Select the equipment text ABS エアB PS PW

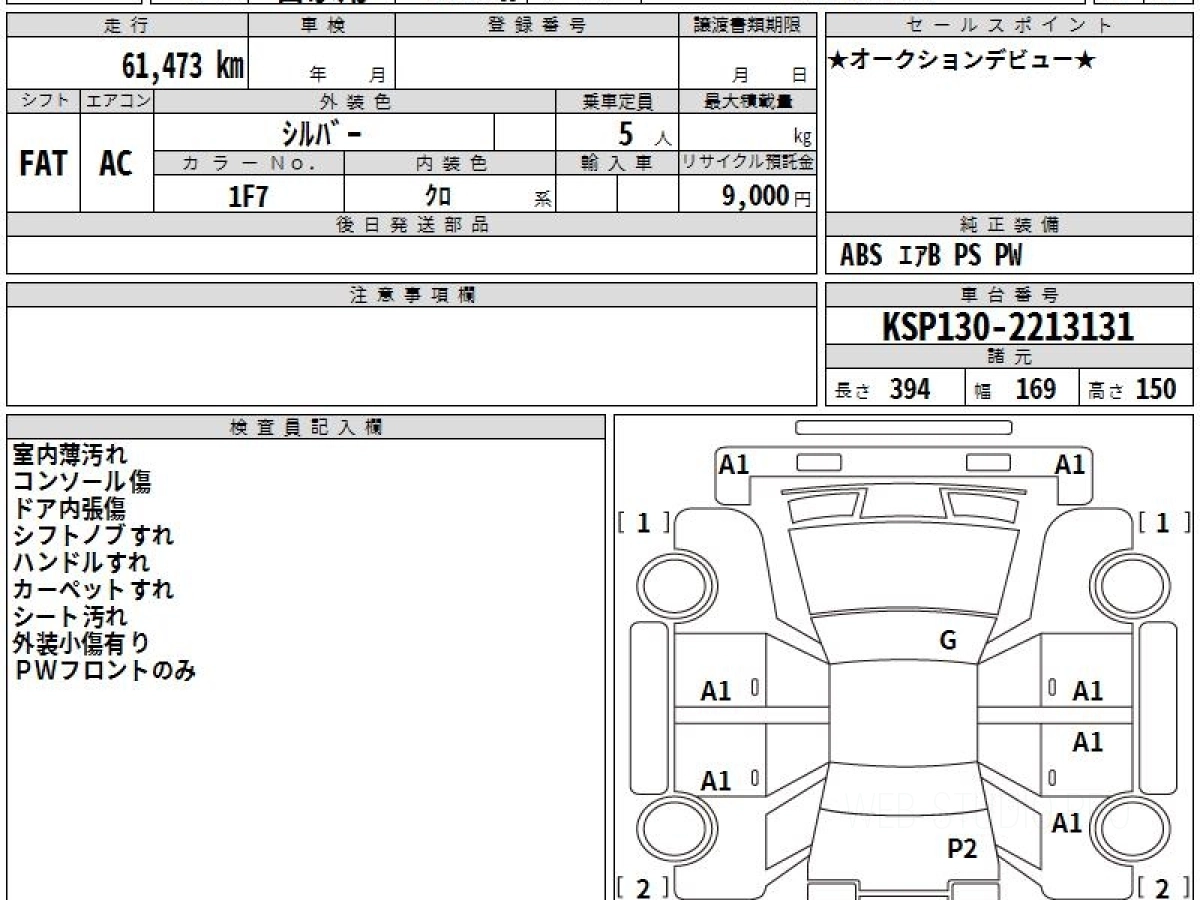pyautogui.click(x=931, y=256)
